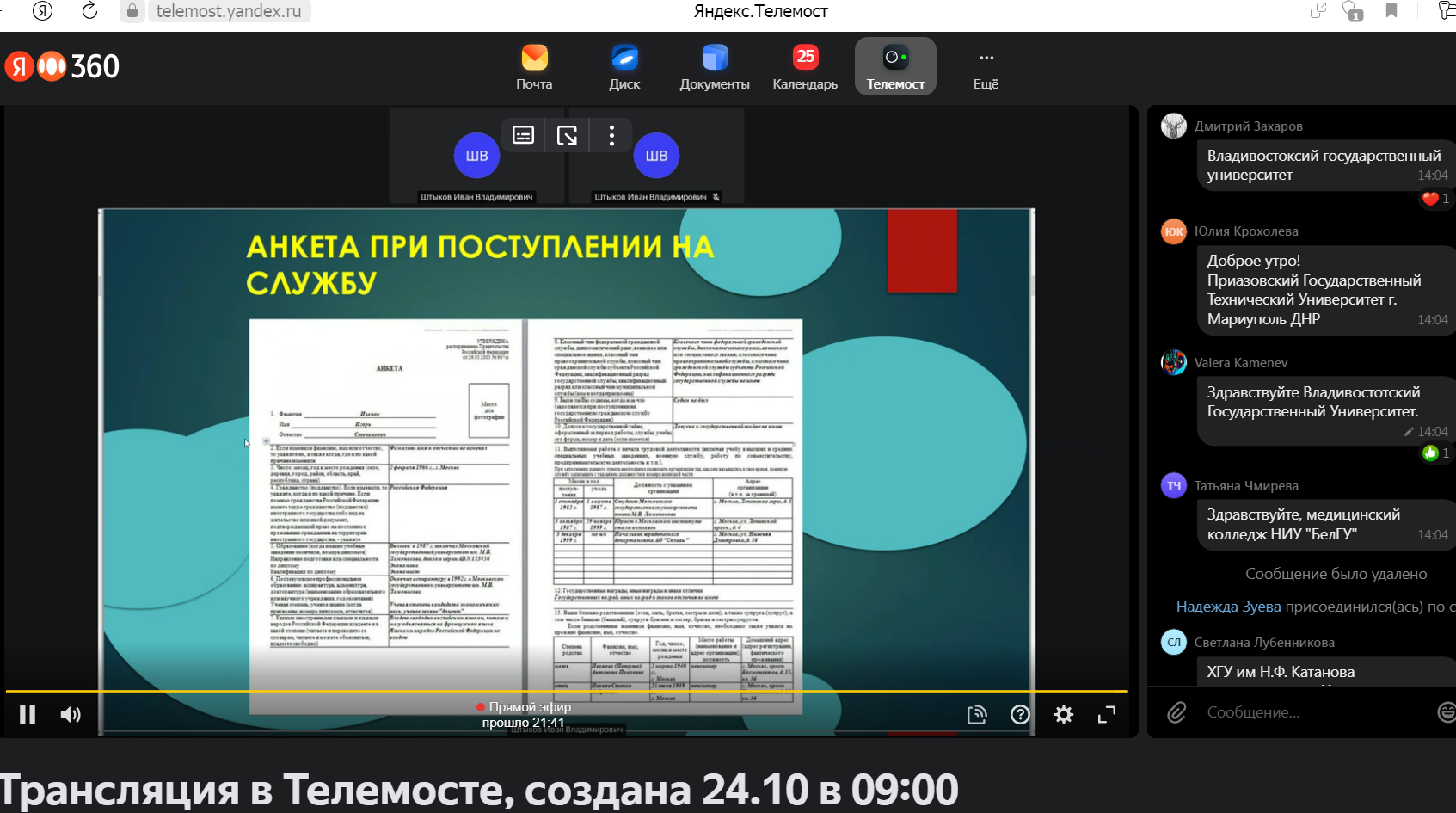Mute the broadcast volume speaker
This screenshot has width=1456, height=813.
coord(71,714)
